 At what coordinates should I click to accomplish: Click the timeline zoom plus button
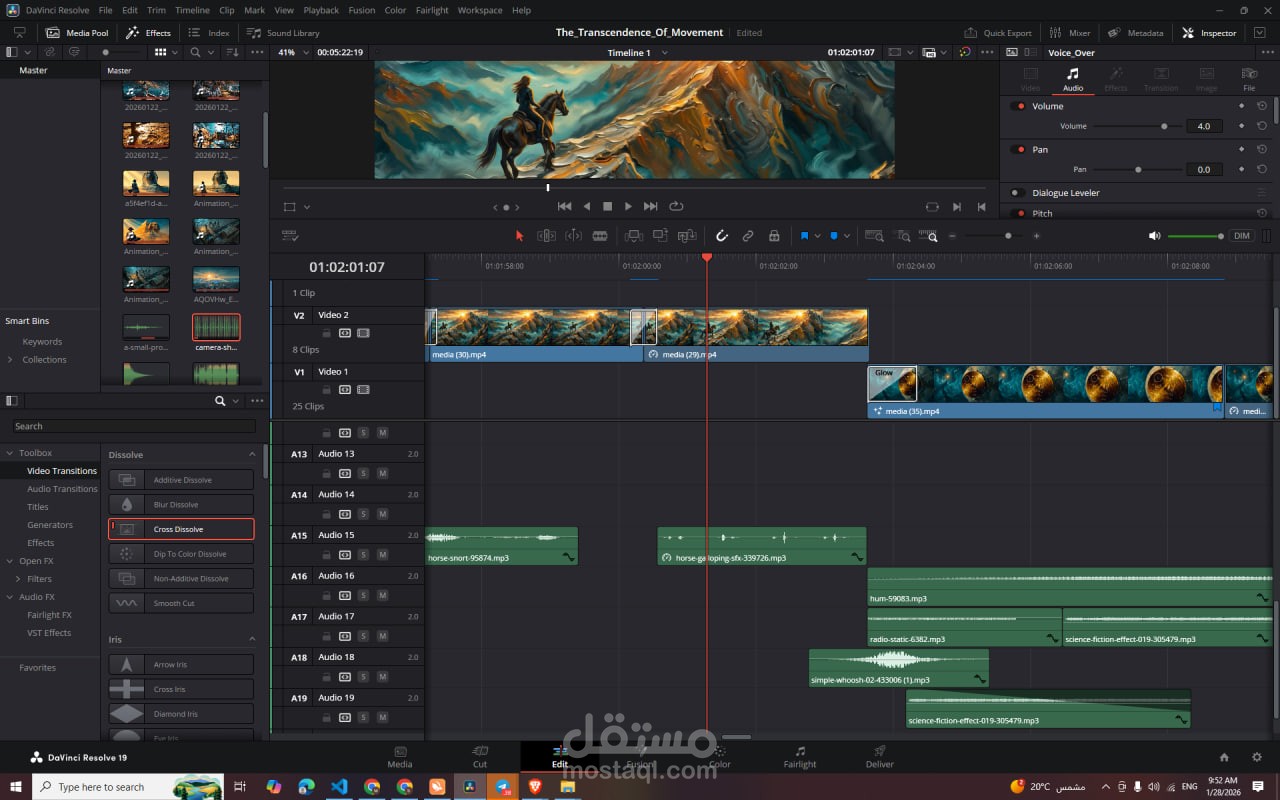coord(1036,236)
